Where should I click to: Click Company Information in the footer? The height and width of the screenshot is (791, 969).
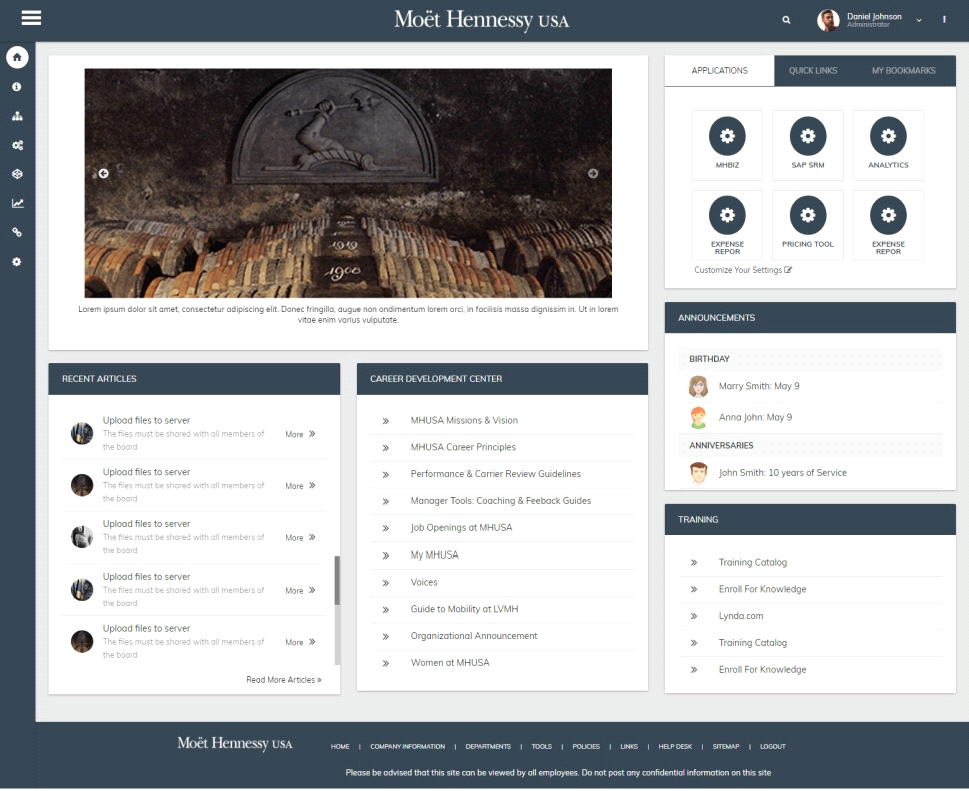[407, 747]
